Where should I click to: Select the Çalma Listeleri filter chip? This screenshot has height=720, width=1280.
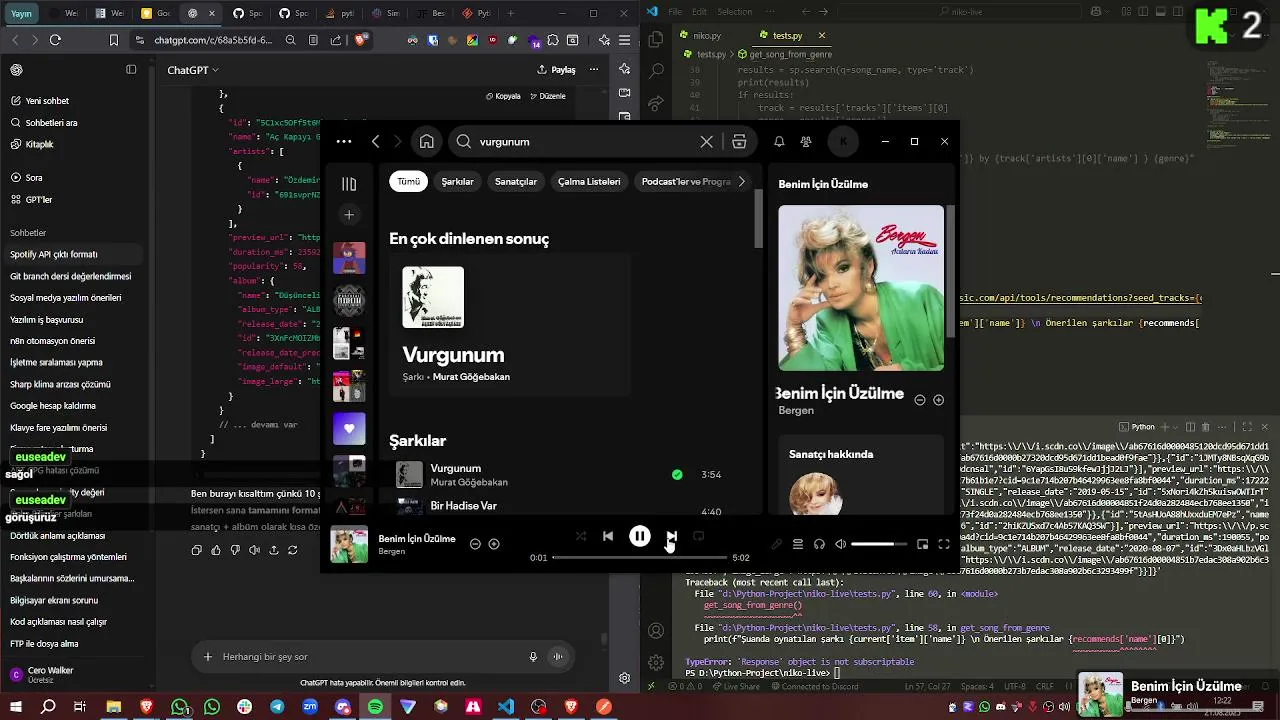tap(589, 181)
